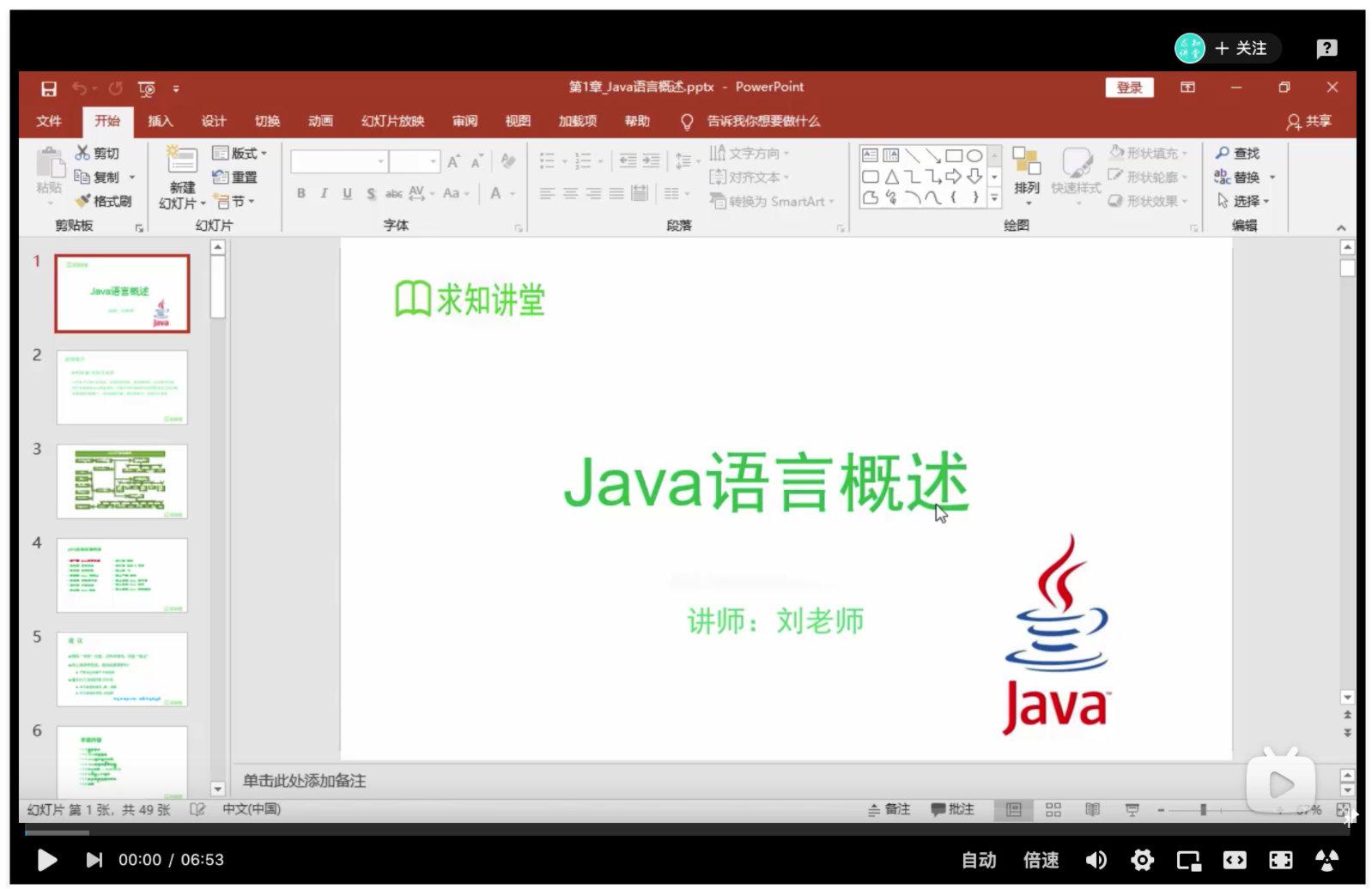1372x889 pixels.
Task: Click the video progress bar
Action: pos(687,832)
